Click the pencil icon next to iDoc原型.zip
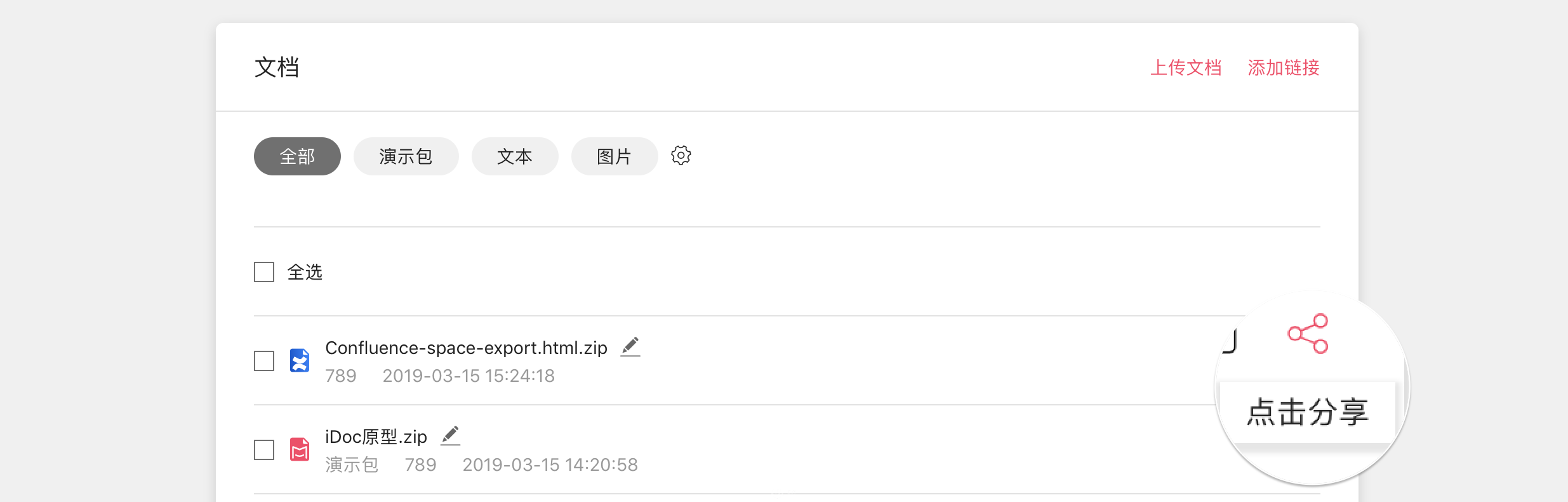The height and width of the screenshot is (502, 1568). tap(450, 436)
